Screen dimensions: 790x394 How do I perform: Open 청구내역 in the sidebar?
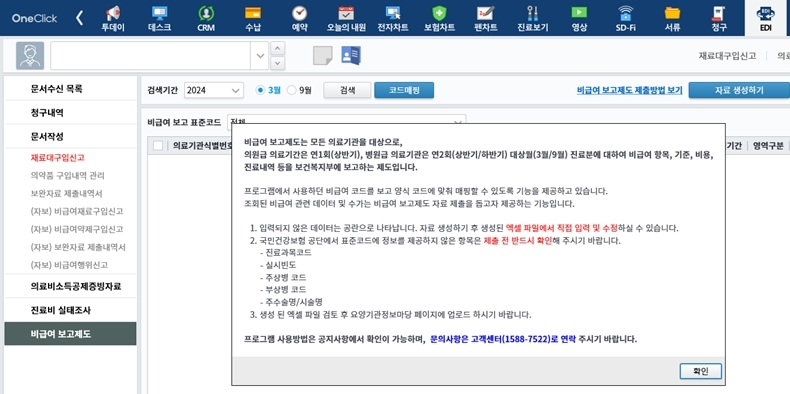(x=70, y=113)
